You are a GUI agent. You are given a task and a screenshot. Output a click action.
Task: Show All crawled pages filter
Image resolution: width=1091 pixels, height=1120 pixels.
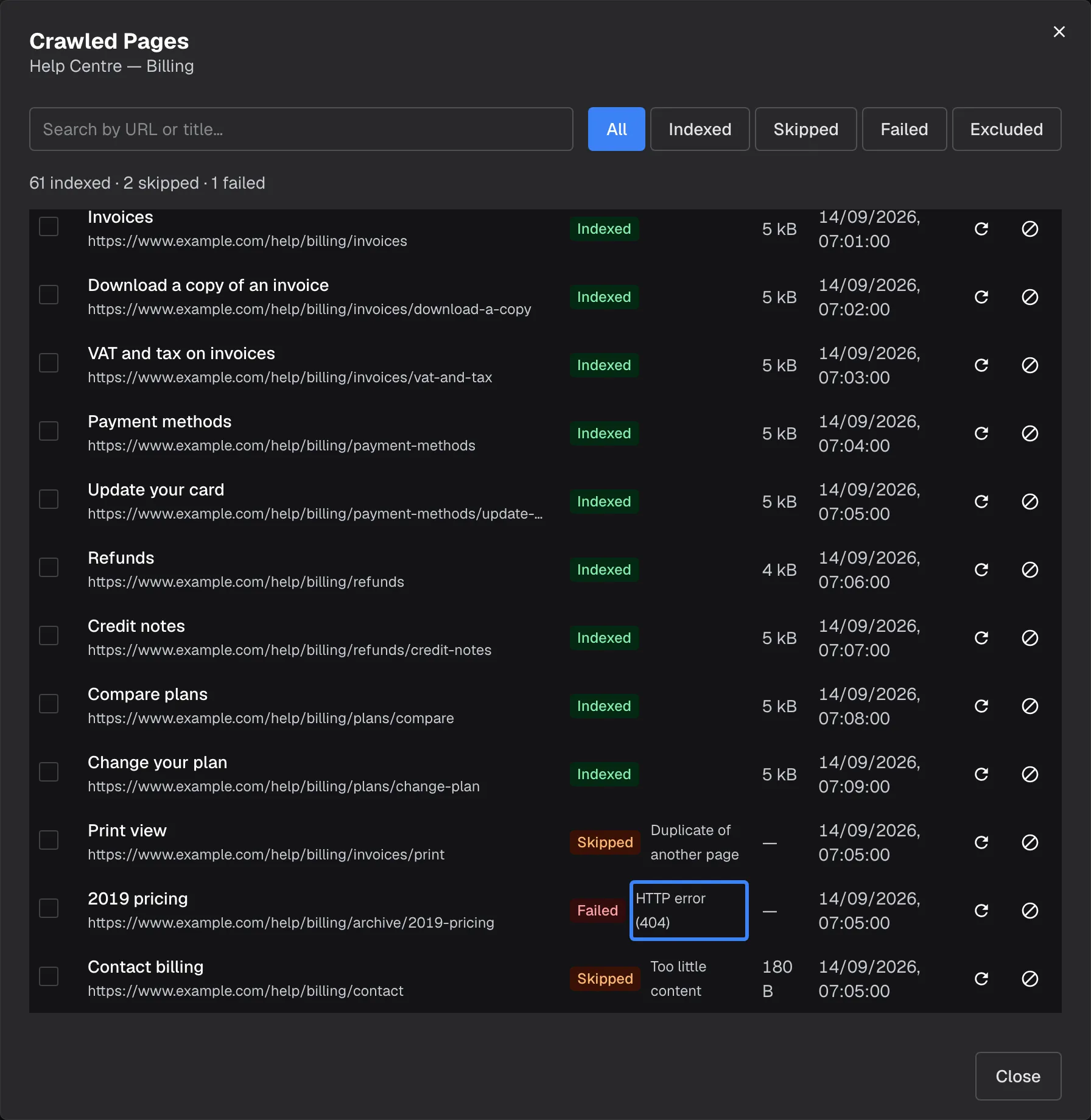[616, 129]
